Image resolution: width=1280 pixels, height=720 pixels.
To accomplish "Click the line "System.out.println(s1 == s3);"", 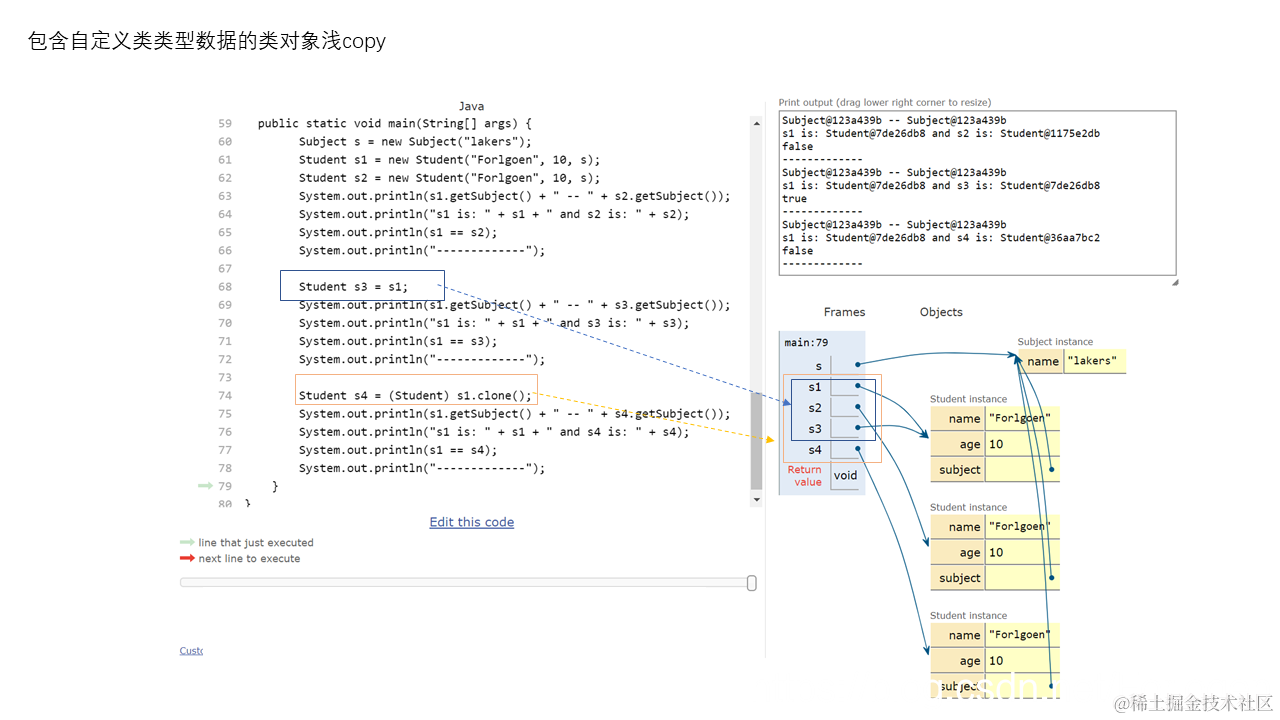I will pos(397,341).
